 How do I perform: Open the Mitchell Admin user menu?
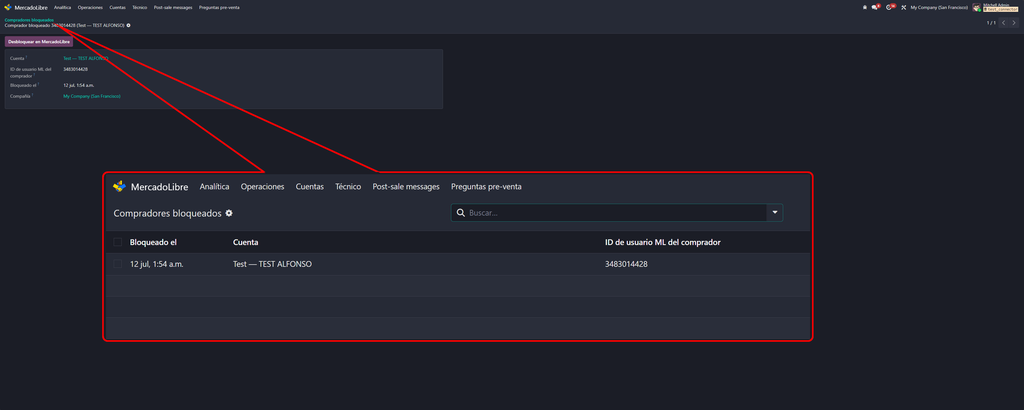pos(996,7)
